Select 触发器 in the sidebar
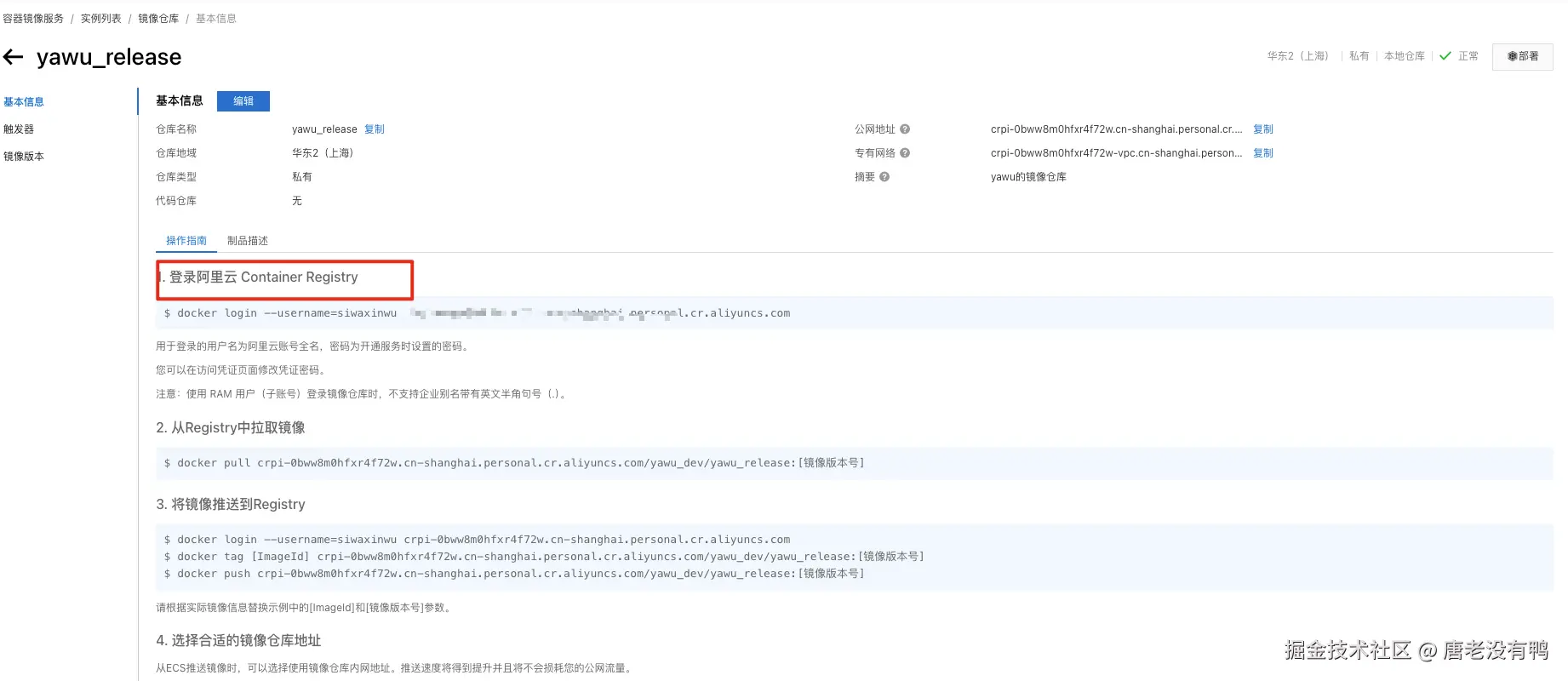The height and width of the screenshot is (681, 1568). coord(19,129)
